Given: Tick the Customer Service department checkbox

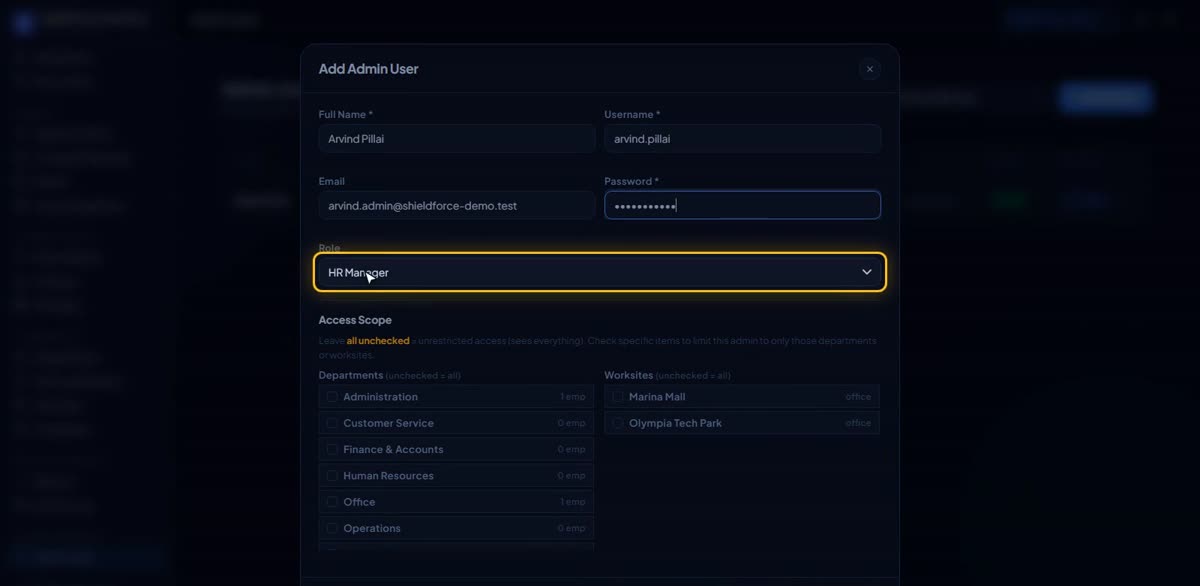Looking at the screenshot, I should pyautogui.click(x=332, y=423).
